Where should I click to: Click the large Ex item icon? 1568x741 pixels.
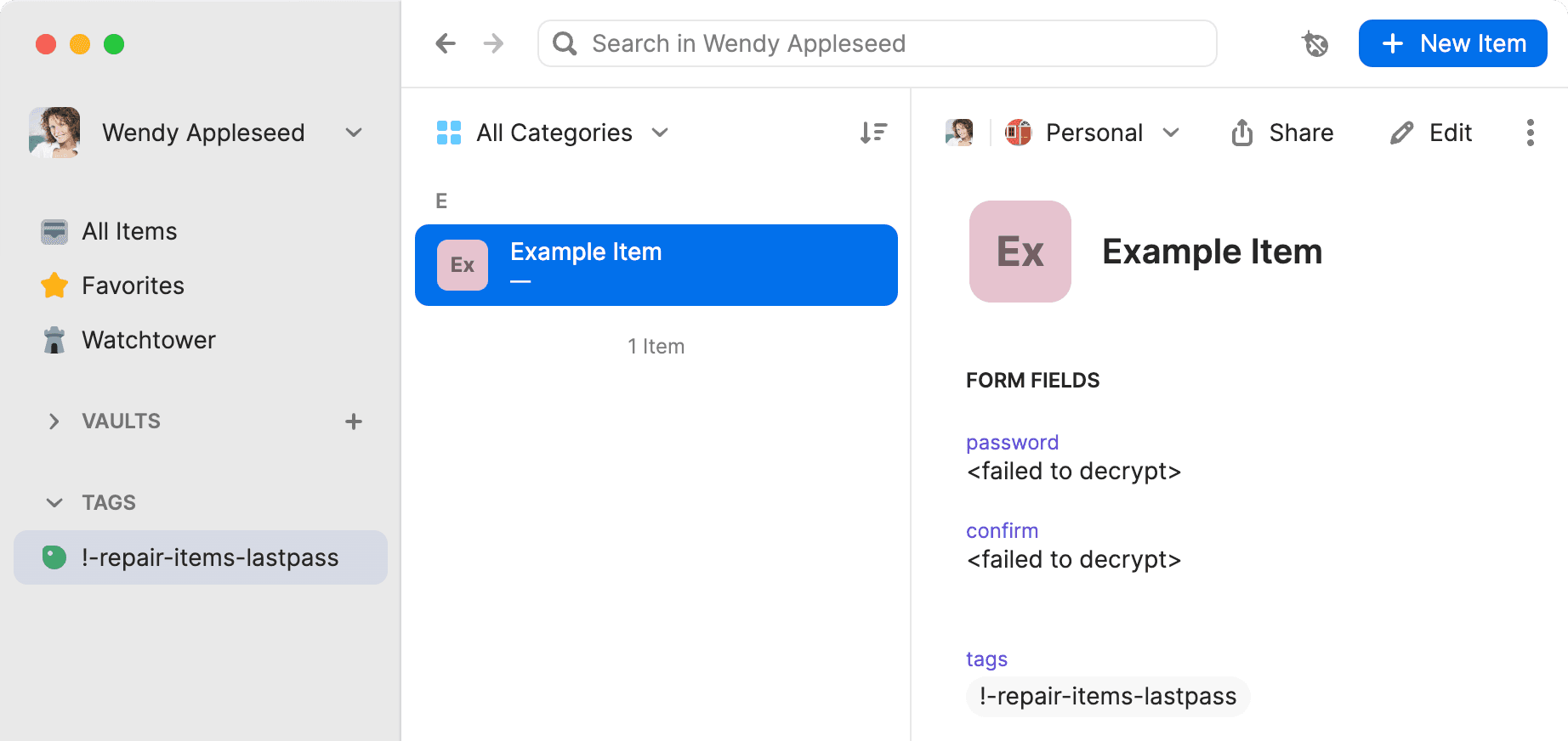[1020, 252]
